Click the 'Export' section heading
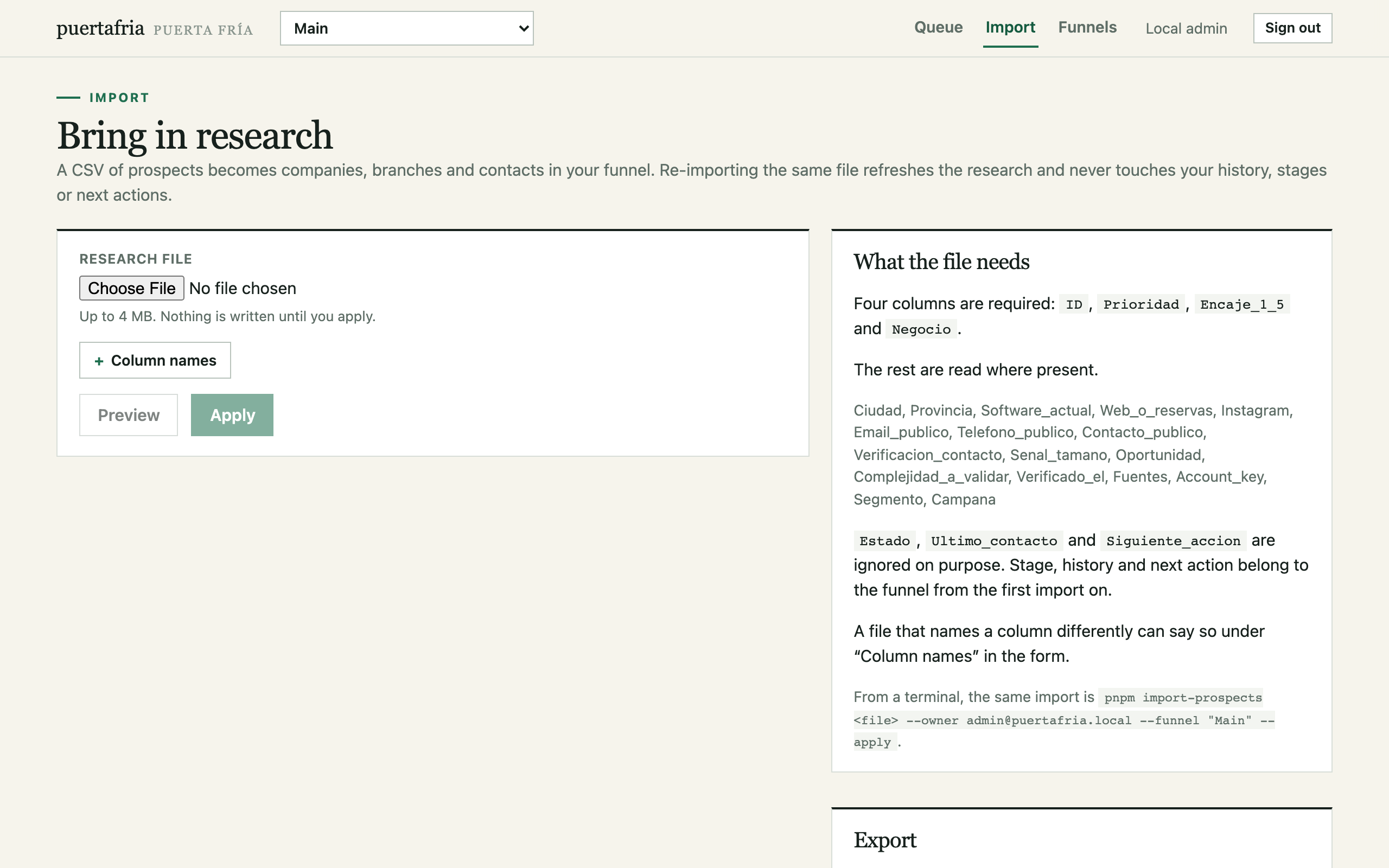Image resolution: width=1389 pixels, height=868 pixels. click(884, 840)
